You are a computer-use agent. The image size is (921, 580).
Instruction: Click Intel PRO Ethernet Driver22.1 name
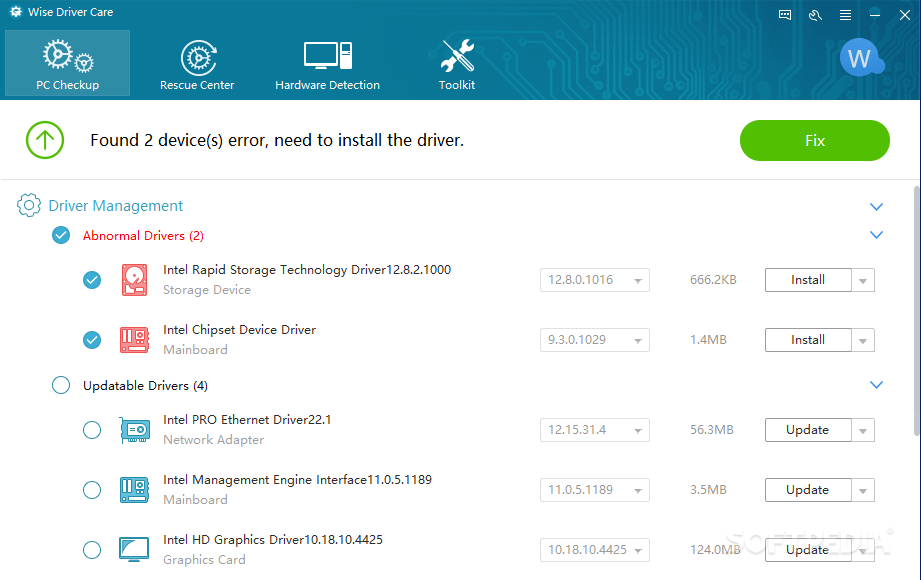tap(247, 420)
